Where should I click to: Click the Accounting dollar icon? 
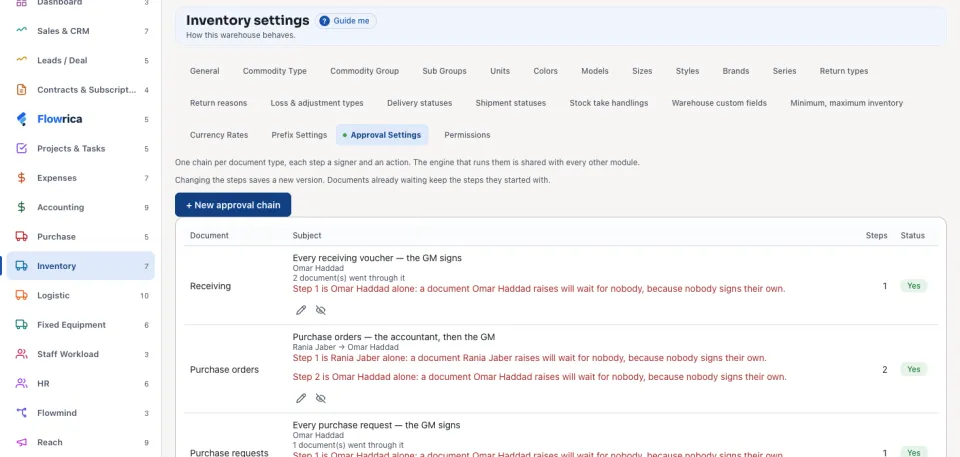click(21, 207)
